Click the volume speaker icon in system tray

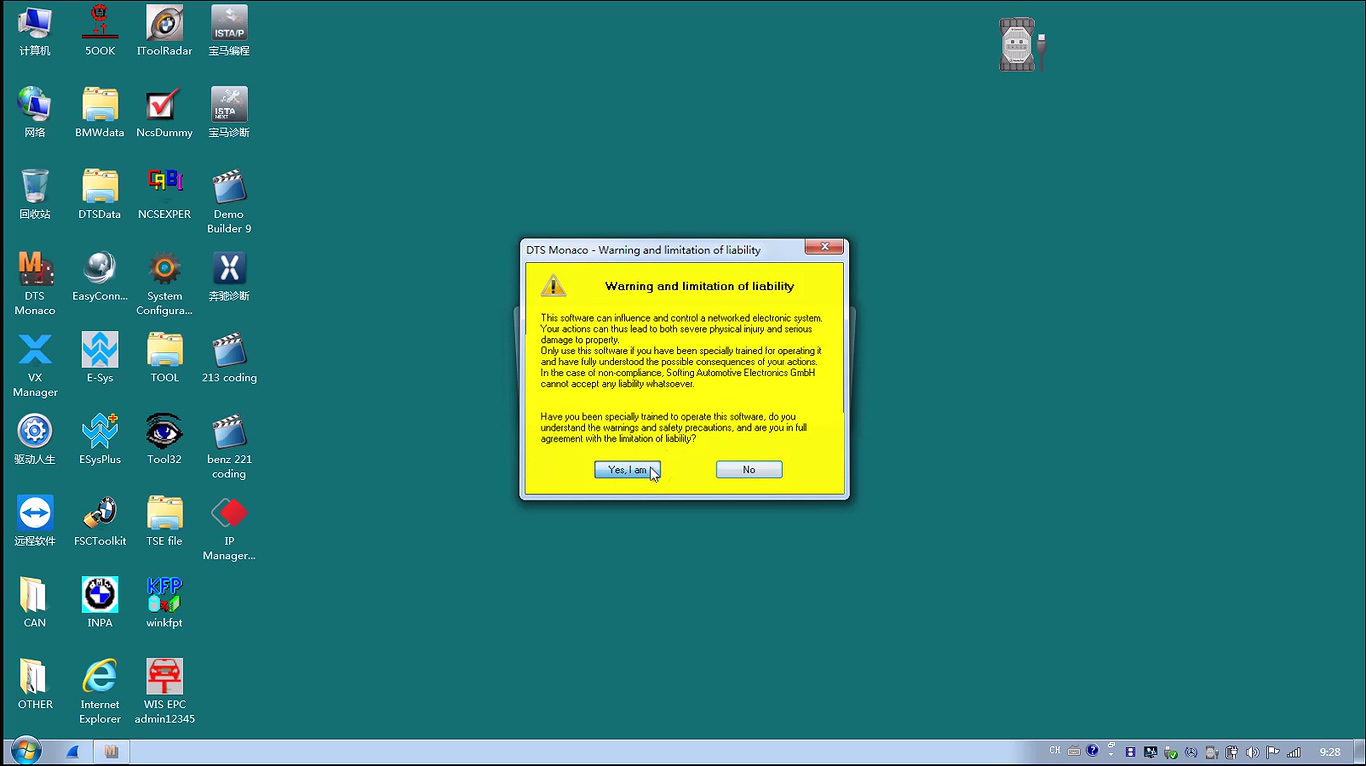[1252, 752]
